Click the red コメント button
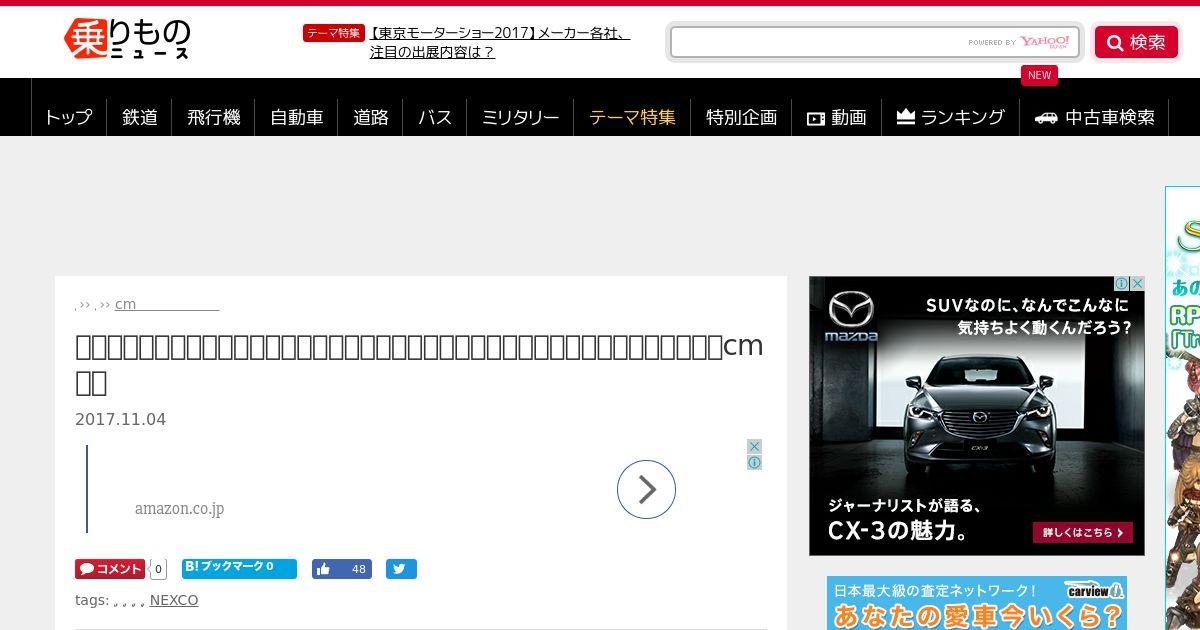This screenshot has width=1200, height=630. [110, 569]
